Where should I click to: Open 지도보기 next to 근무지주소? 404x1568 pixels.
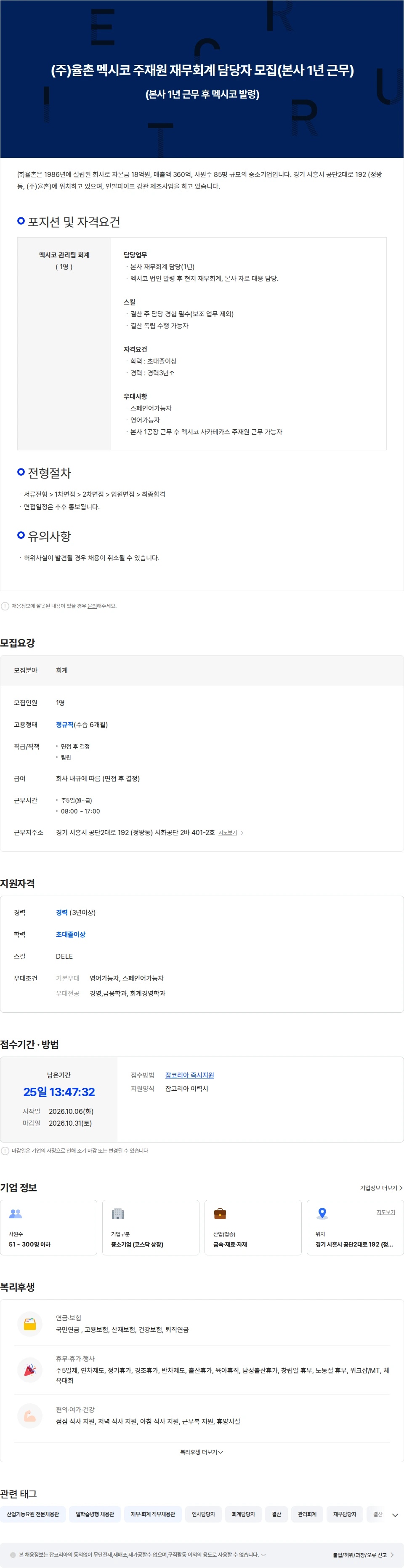click(228, 833)
